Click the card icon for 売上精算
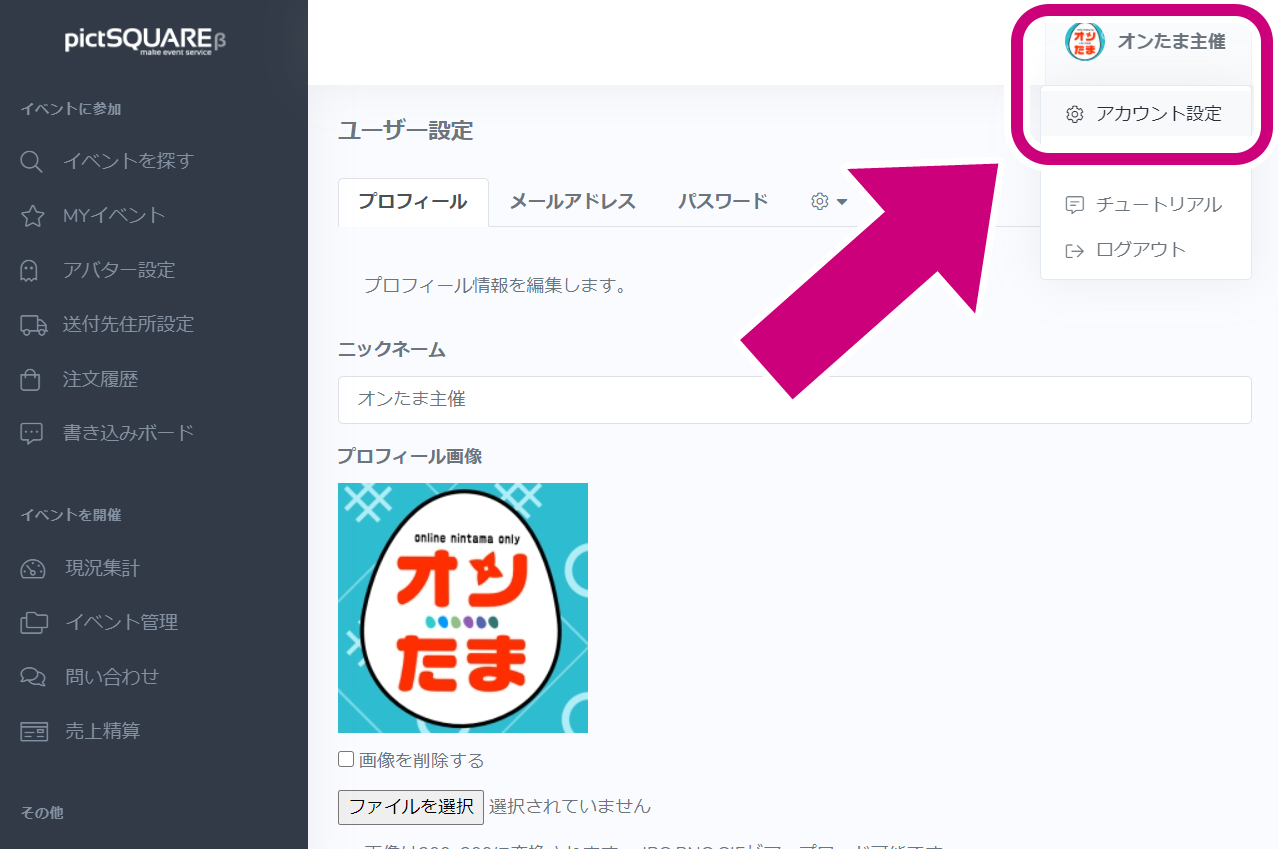Viewport: 1278px width, 849px height. [x=33, y=732]
